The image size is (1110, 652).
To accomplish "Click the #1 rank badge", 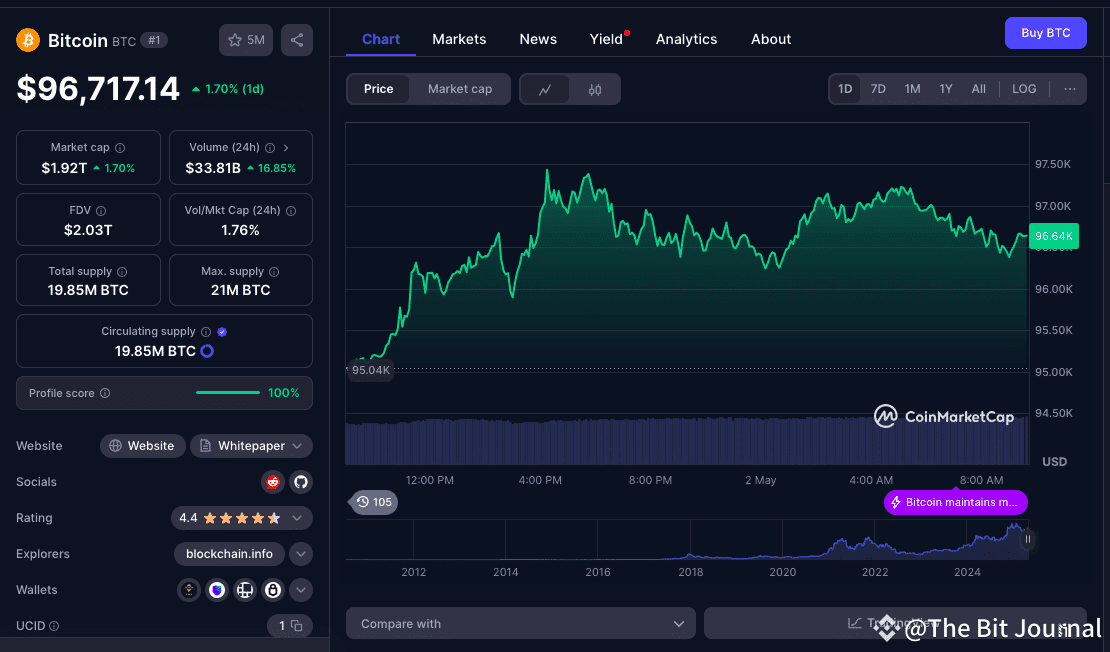I will click(154, 40).
